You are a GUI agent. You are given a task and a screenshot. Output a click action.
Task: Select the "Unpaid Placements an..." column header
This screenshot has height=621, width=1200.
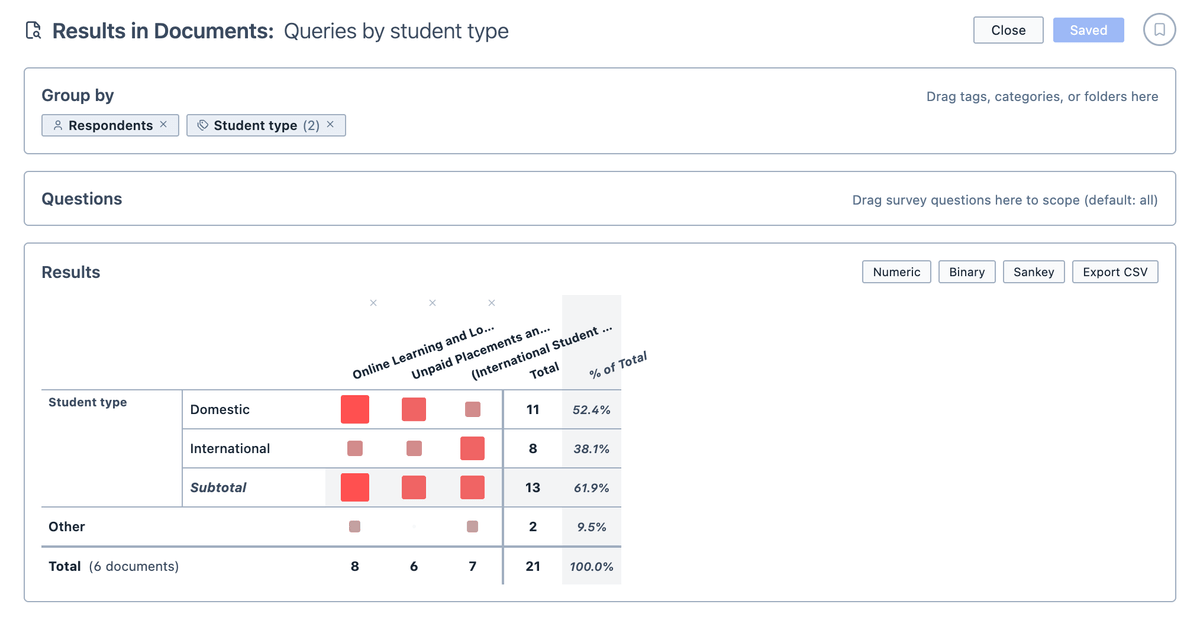click(481, 353)
